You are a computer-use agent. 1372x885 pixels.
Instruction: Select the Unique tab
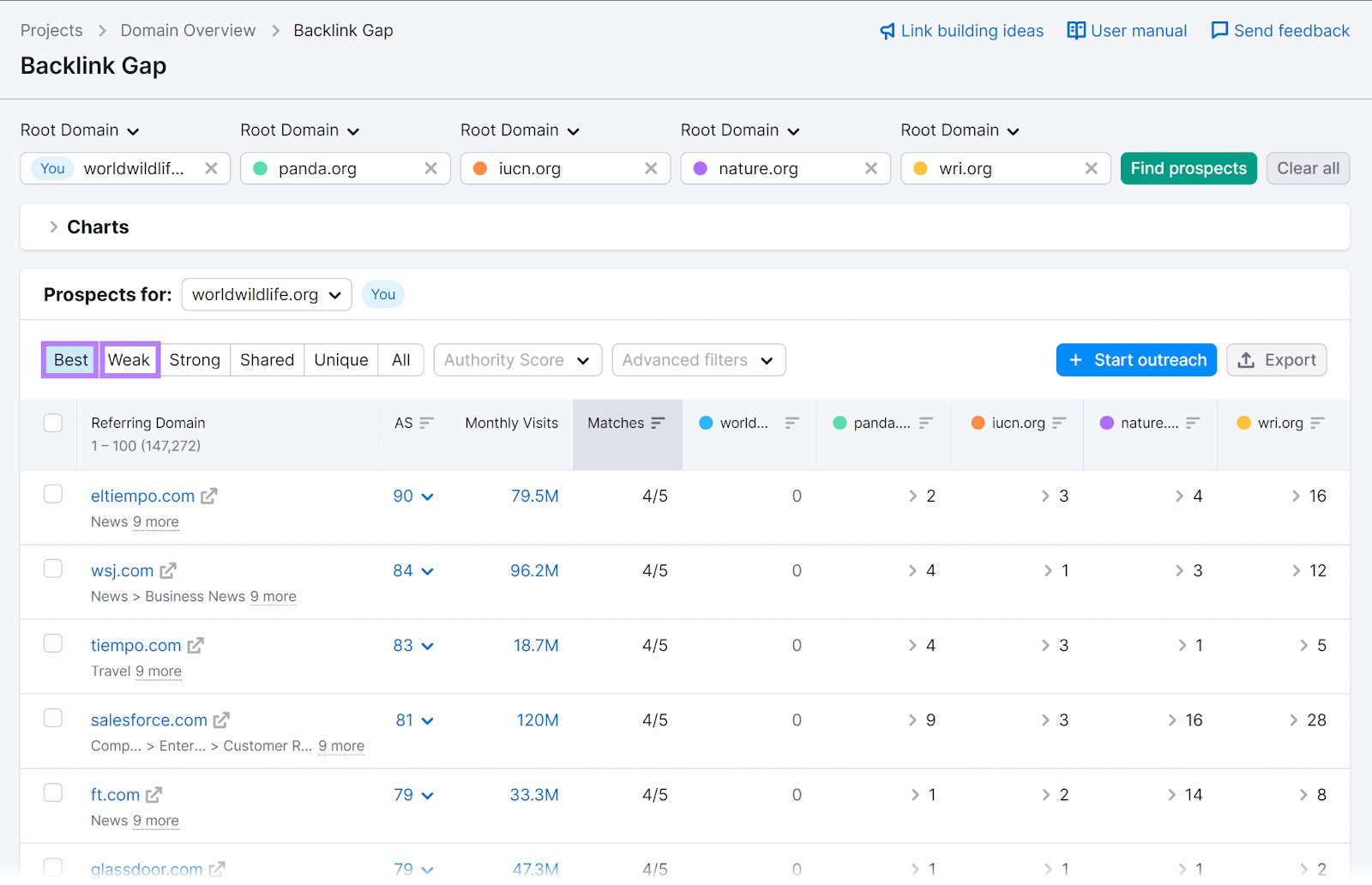point(340,359)
